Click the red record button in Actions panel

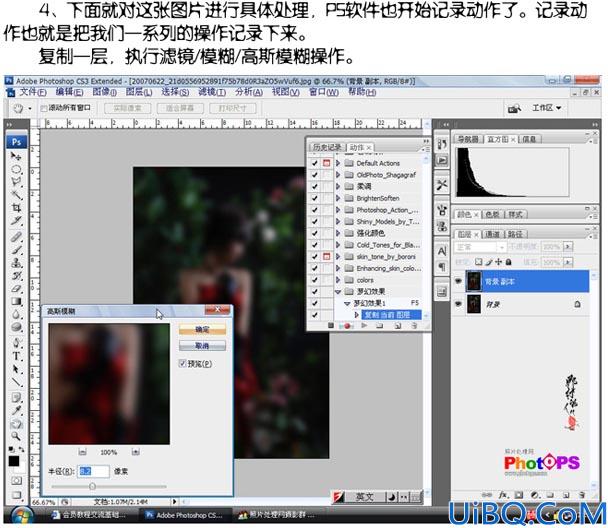pyautogui.click(x=347, y=326)
